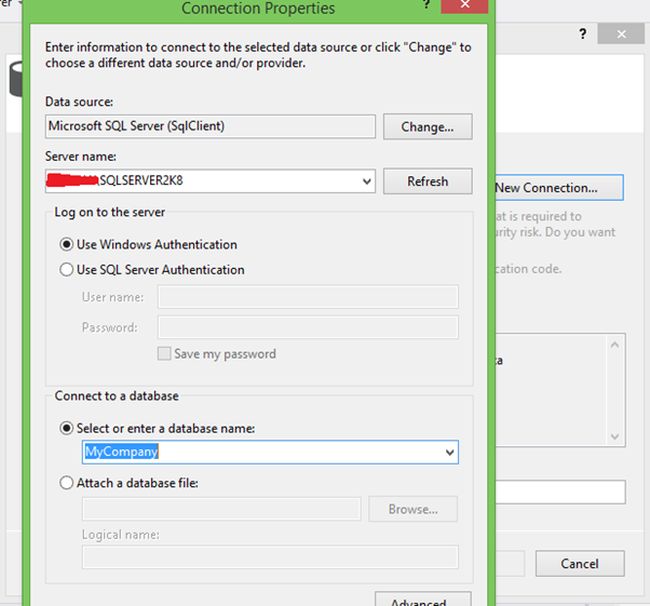This screenshot has width=650, height=606.
Task: Click the background wizard help question mark
Action: pyautogui.click(x=583, y=34)
